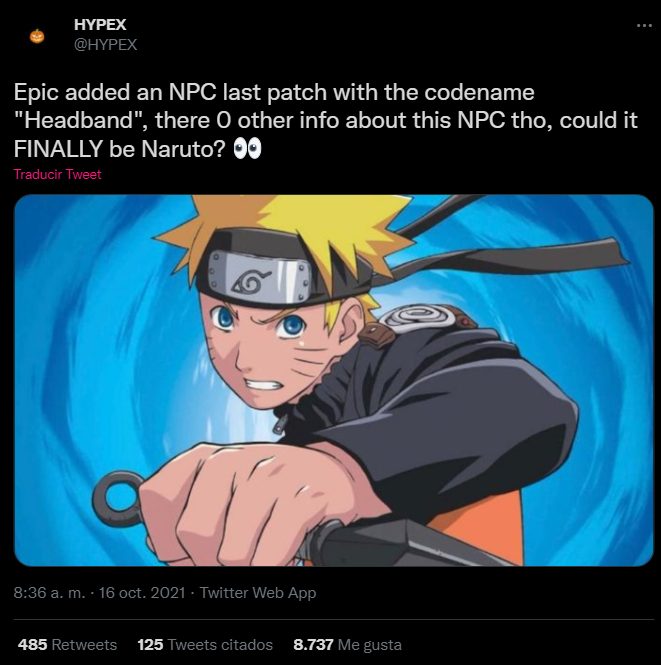Image resolution: width=661 pixels, height=665 pixels.
Task: Click the HYPEX display name
Action: (x=99, y=24)
